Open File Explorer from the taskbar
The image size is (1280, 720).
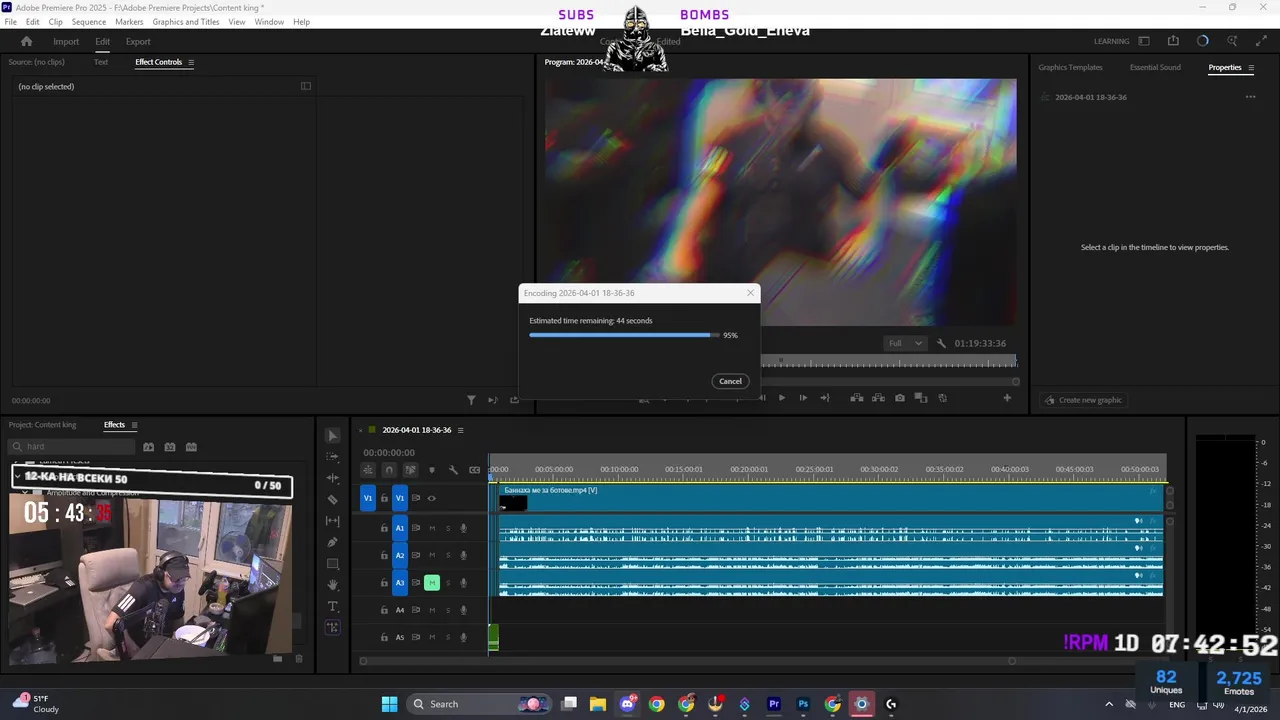coord(598,704)
